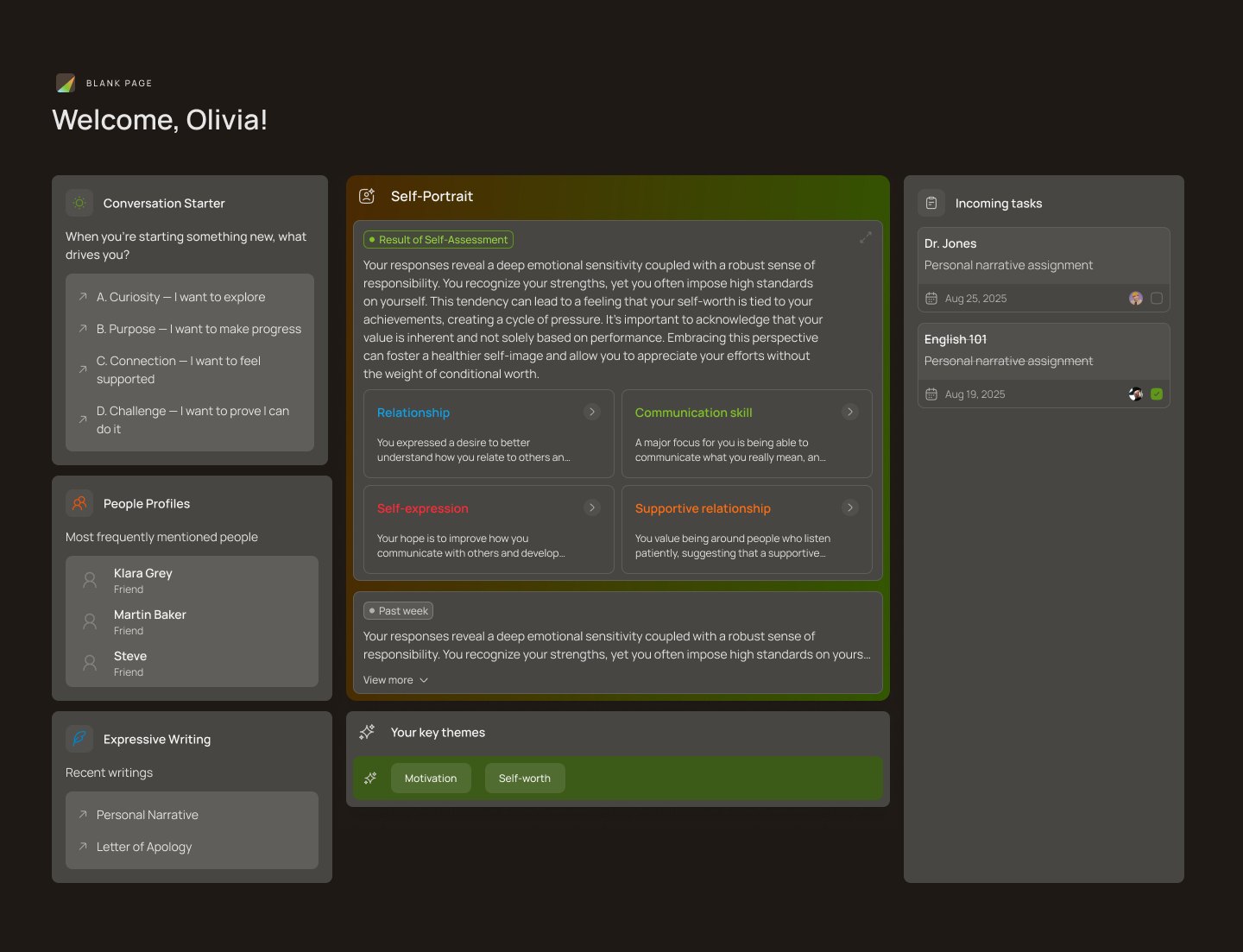Click the Dr. Jones task title

point(950,243)
